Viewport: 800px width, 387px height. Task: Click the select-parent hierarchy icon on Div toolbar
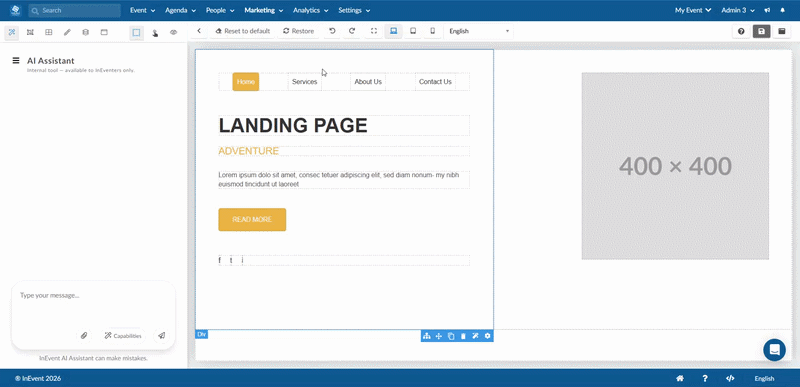pyautogui.click(x=427, y=336)
